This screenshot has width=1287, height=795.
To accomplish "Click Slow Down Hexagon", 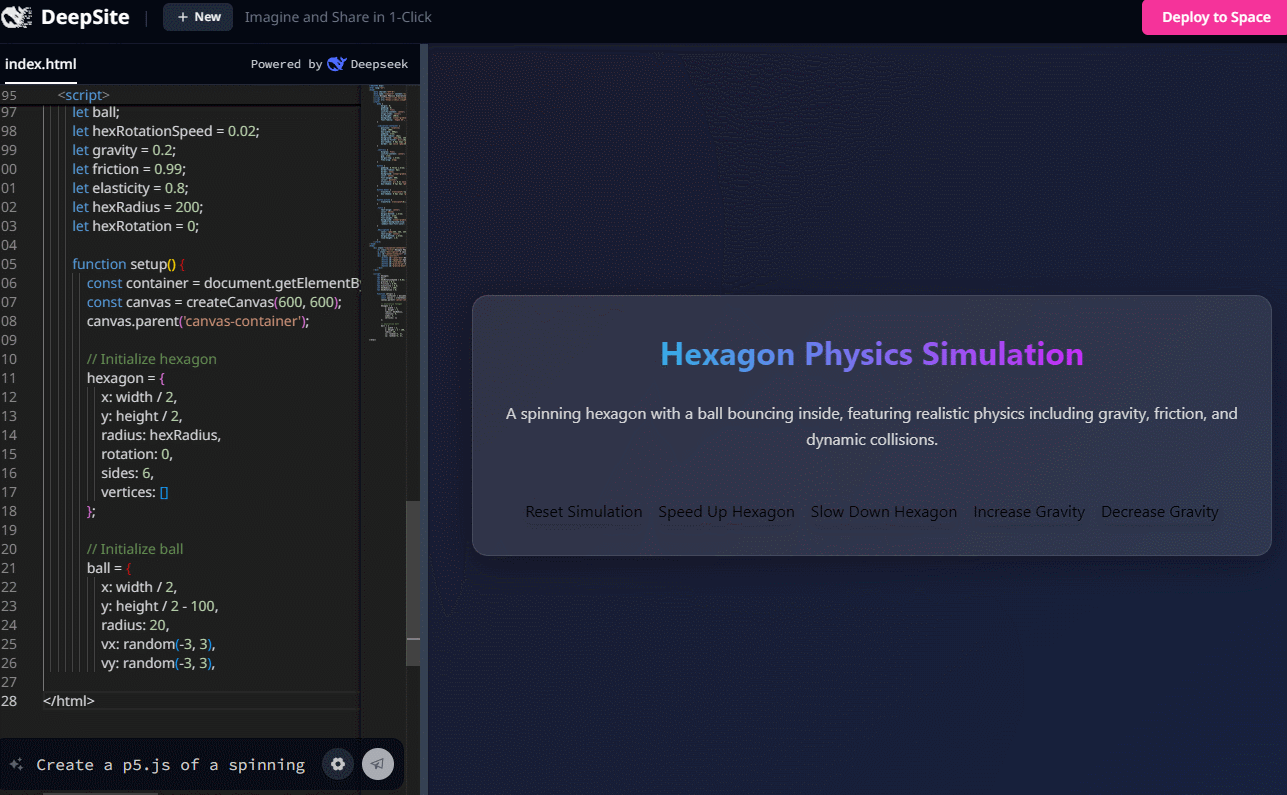I will [x=883, y=512].
